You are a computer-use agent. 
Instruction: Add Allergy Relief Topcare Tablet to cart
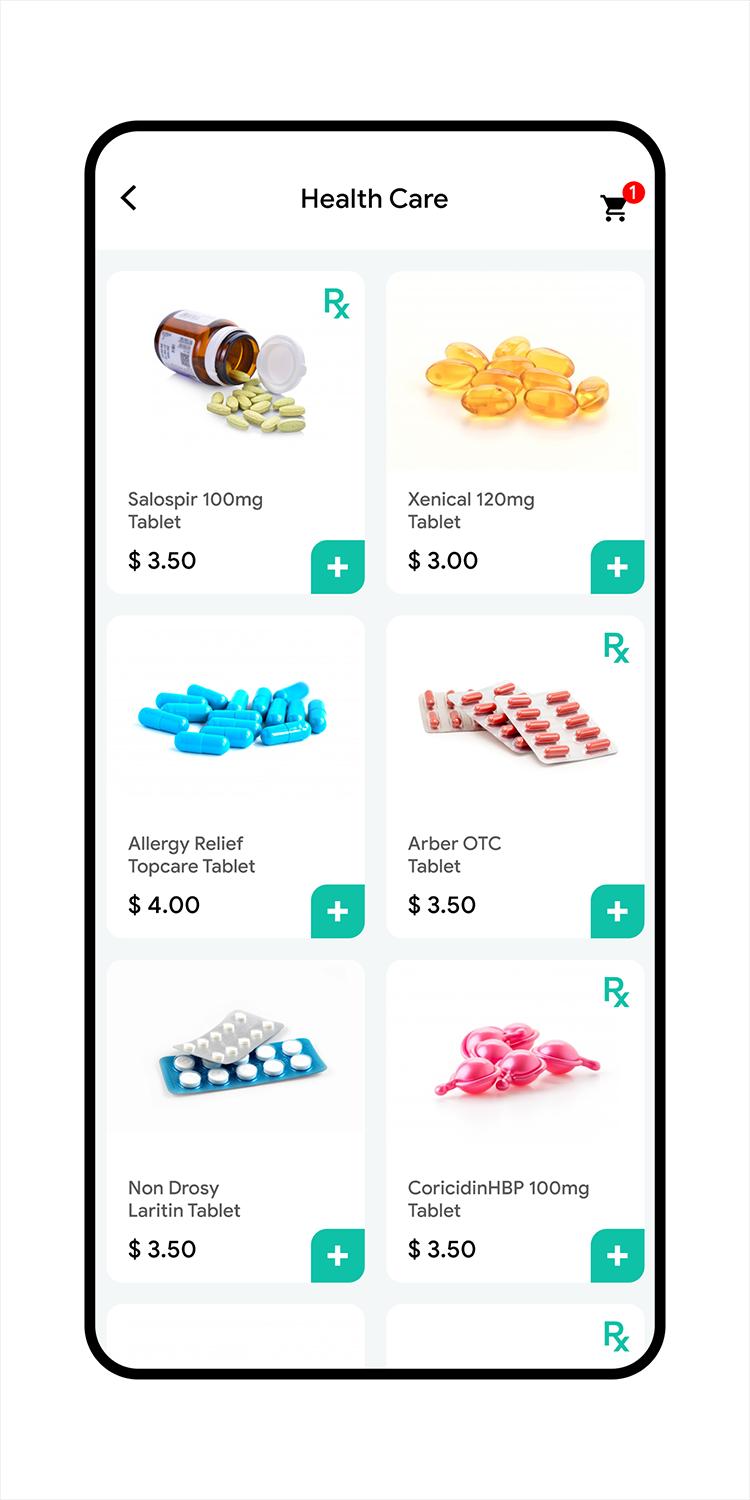click(338, 911)
